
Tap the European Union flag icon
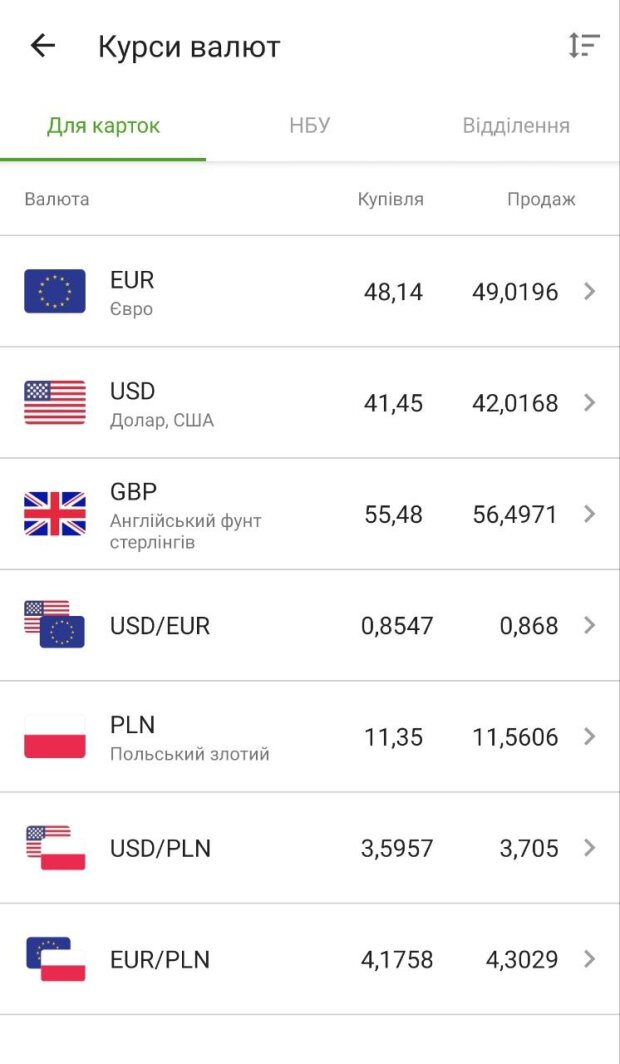55,292
